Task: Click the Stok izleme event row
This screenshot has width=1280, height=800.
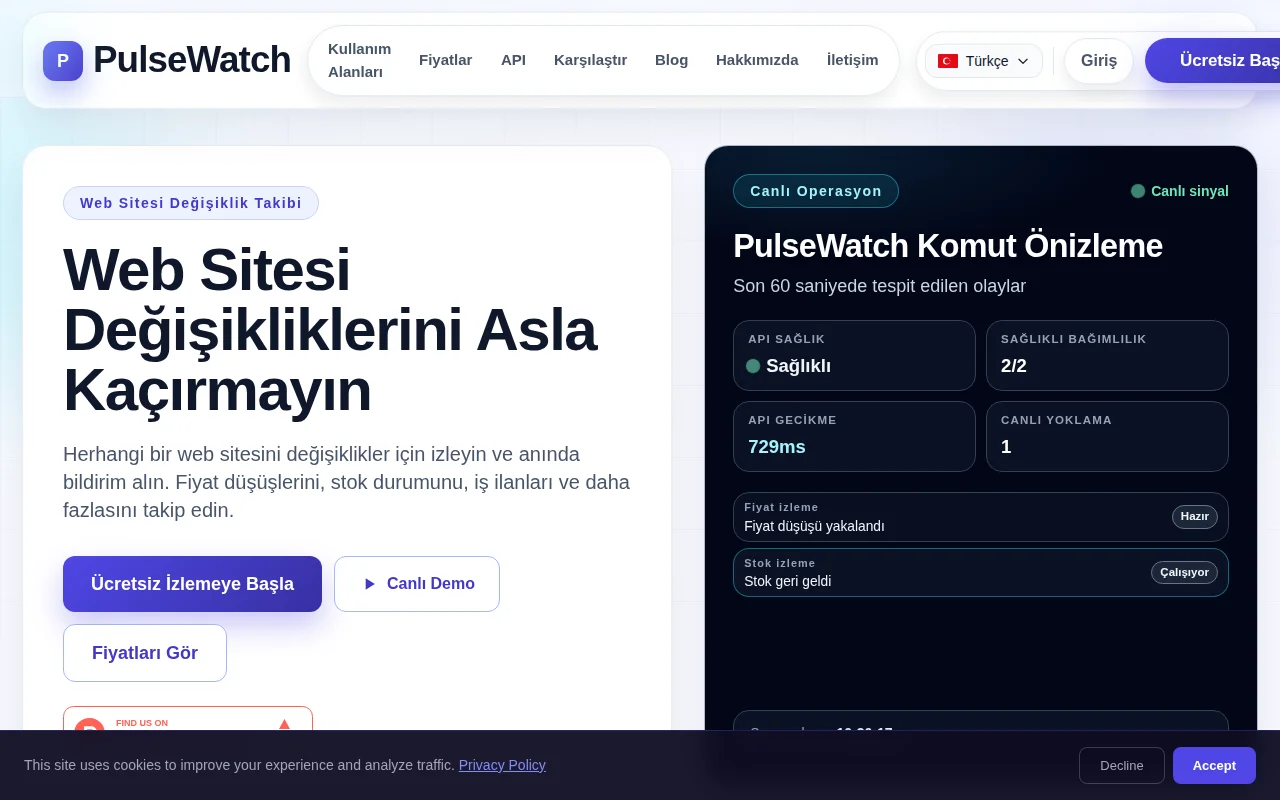Action: coord(981,572)
